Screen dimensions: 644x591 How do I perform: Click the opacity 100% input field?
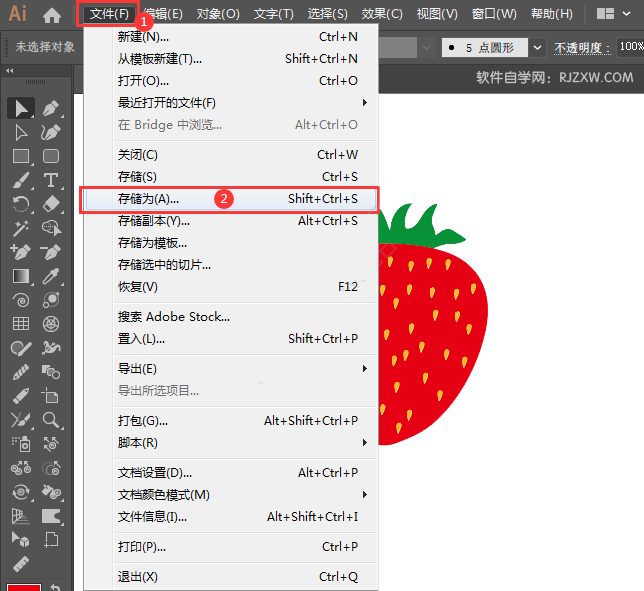630,47
